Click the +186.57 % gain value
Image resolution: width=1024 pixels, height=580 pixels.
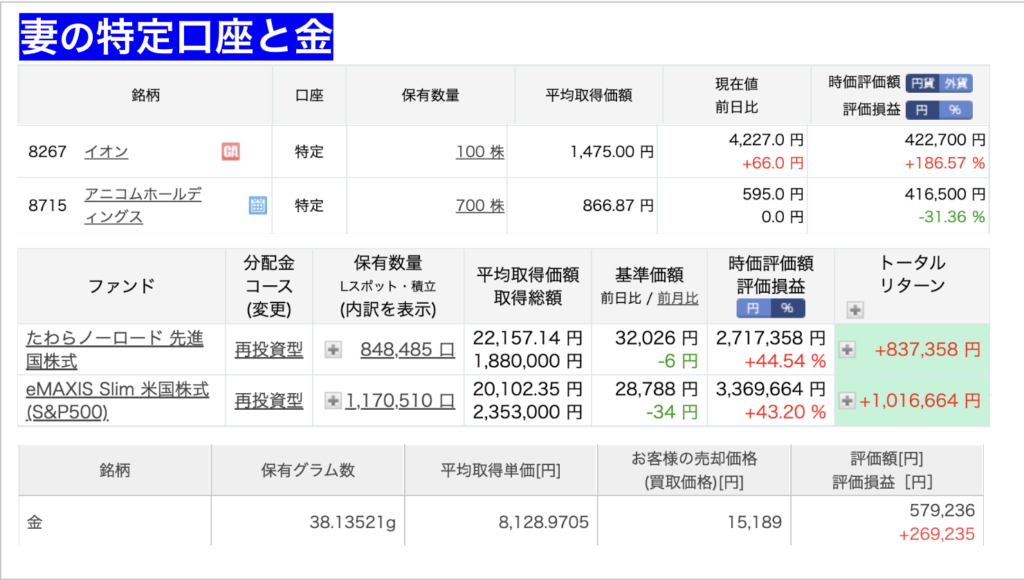click(x=945, y=163)
